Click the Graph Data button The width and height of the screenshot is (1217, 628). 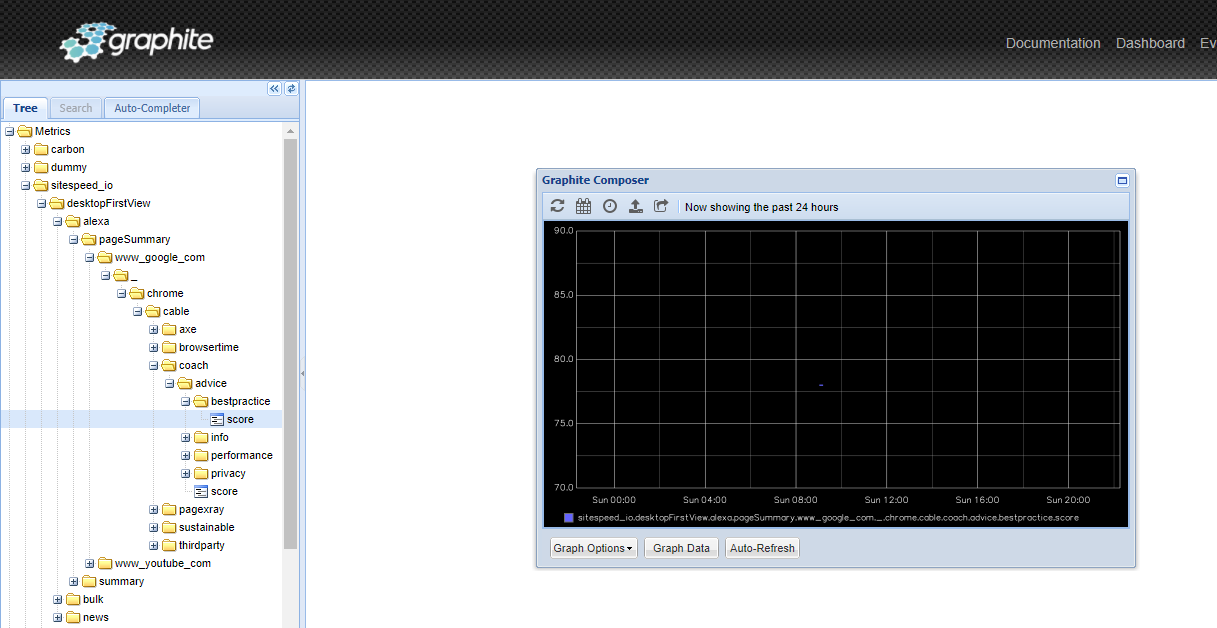(x=680, y=547)
